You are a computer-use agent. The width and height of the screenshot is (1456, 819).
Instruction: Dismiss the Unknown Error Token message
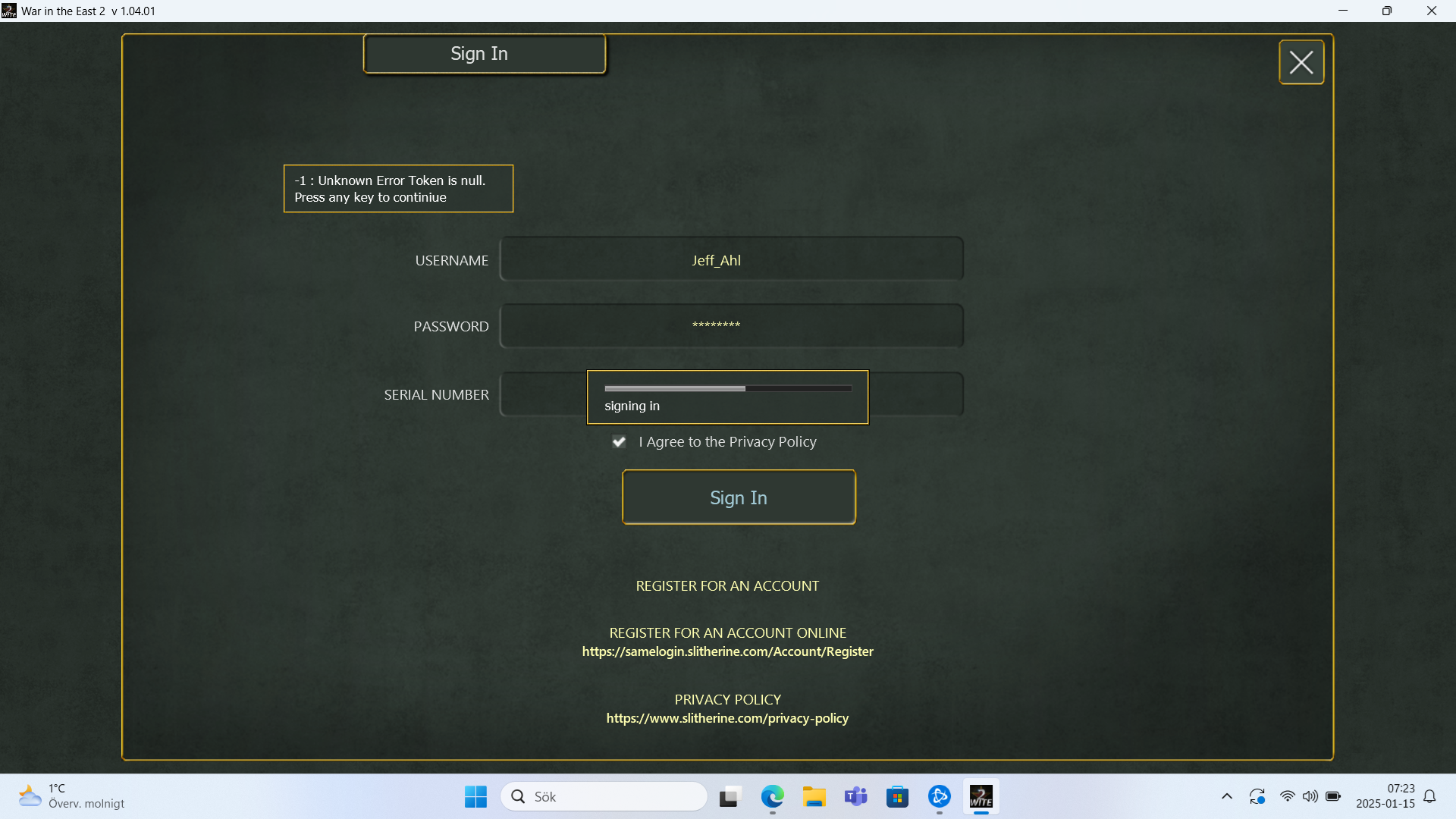coord(398,189)
